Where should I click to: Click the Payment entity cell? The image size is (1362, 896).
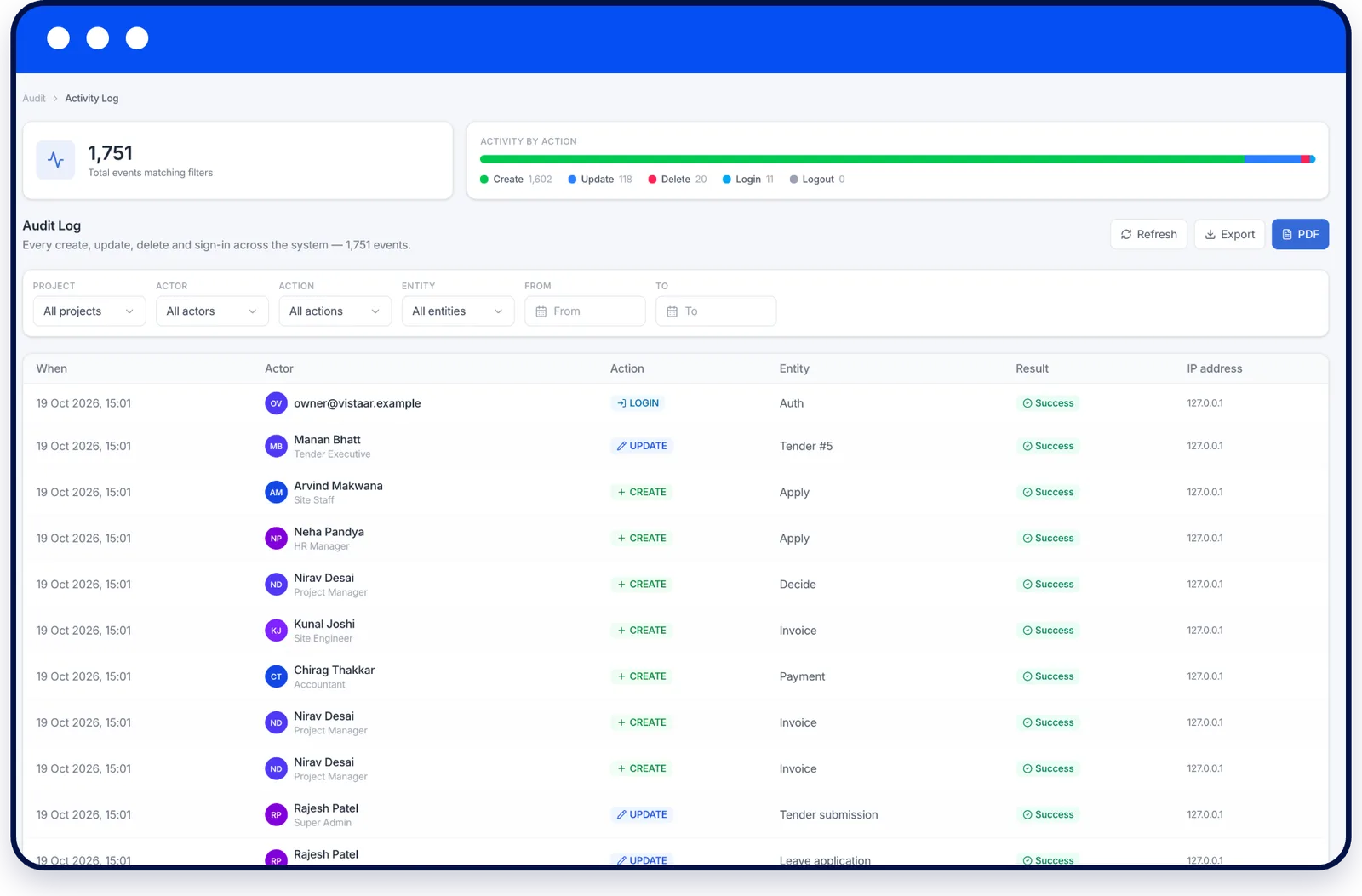pyautogui.click(x=802, y=676)
